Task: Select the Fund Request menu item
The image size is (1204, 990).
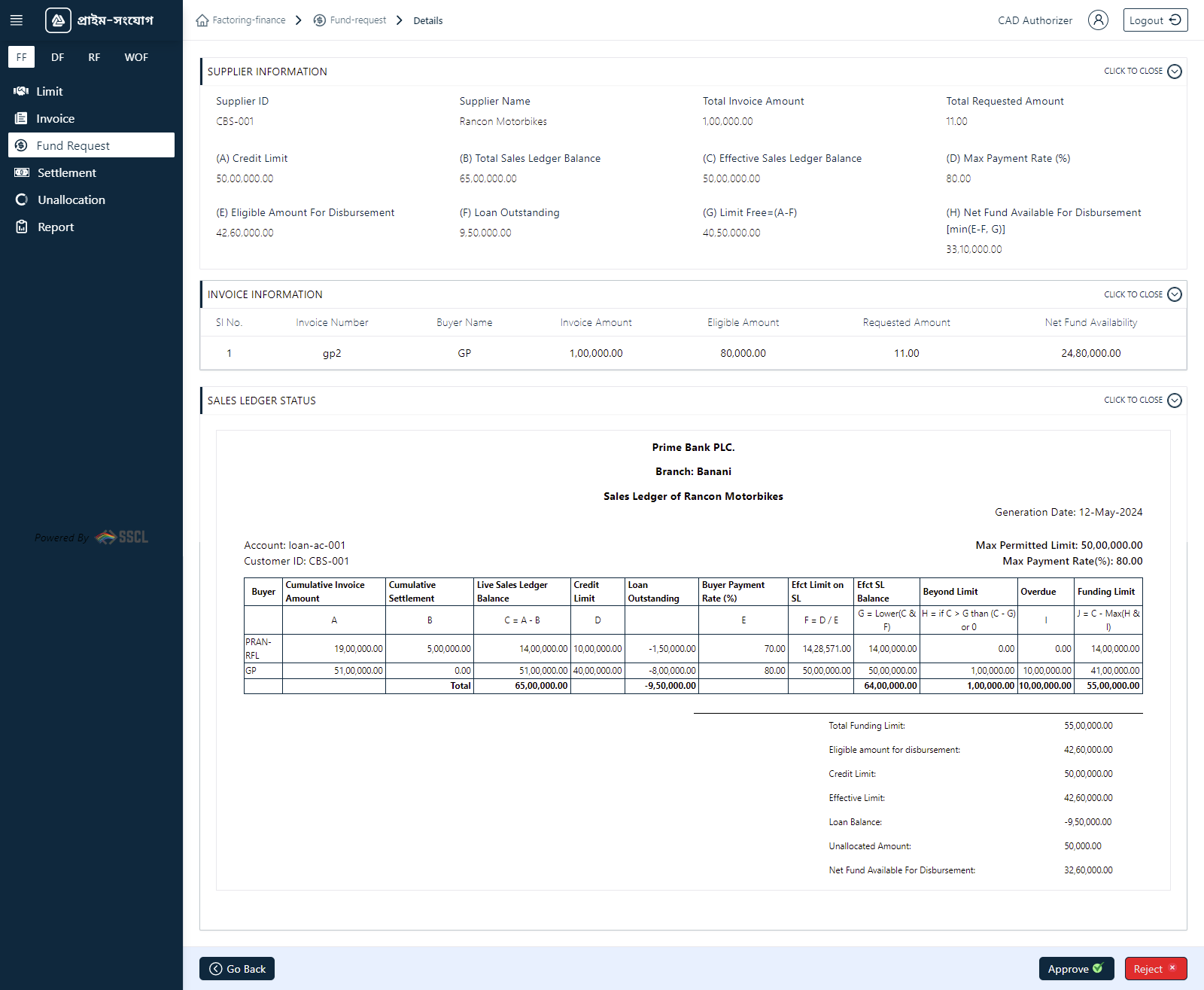Action: [x=91, y=145]
